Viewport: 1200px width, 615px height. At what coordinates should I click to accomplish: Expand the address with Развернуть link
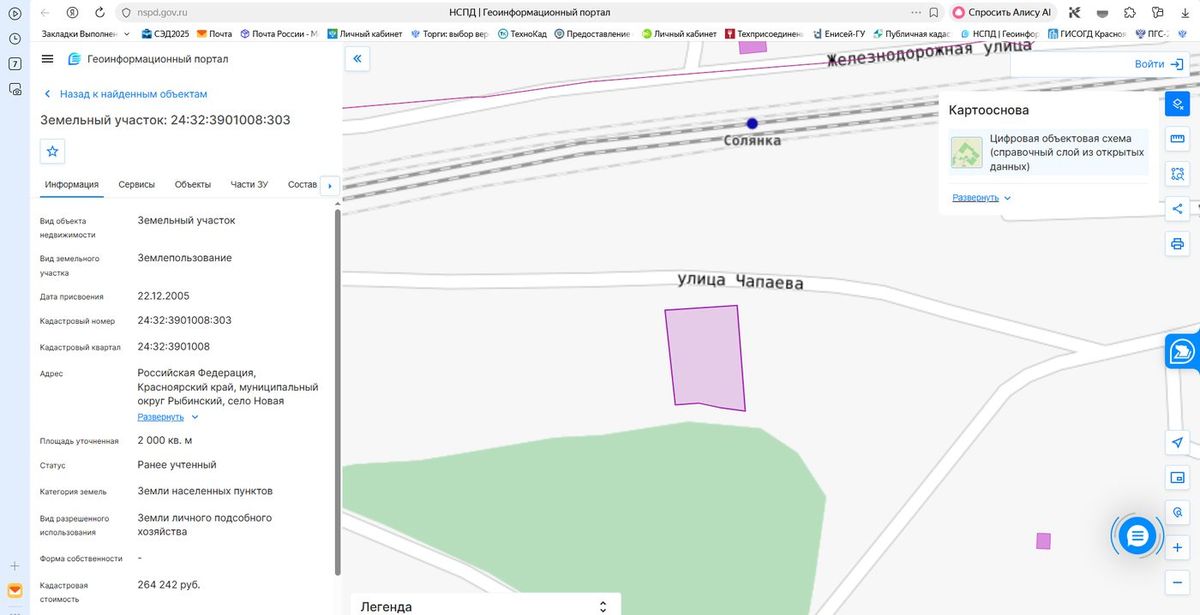pos(168,417)
